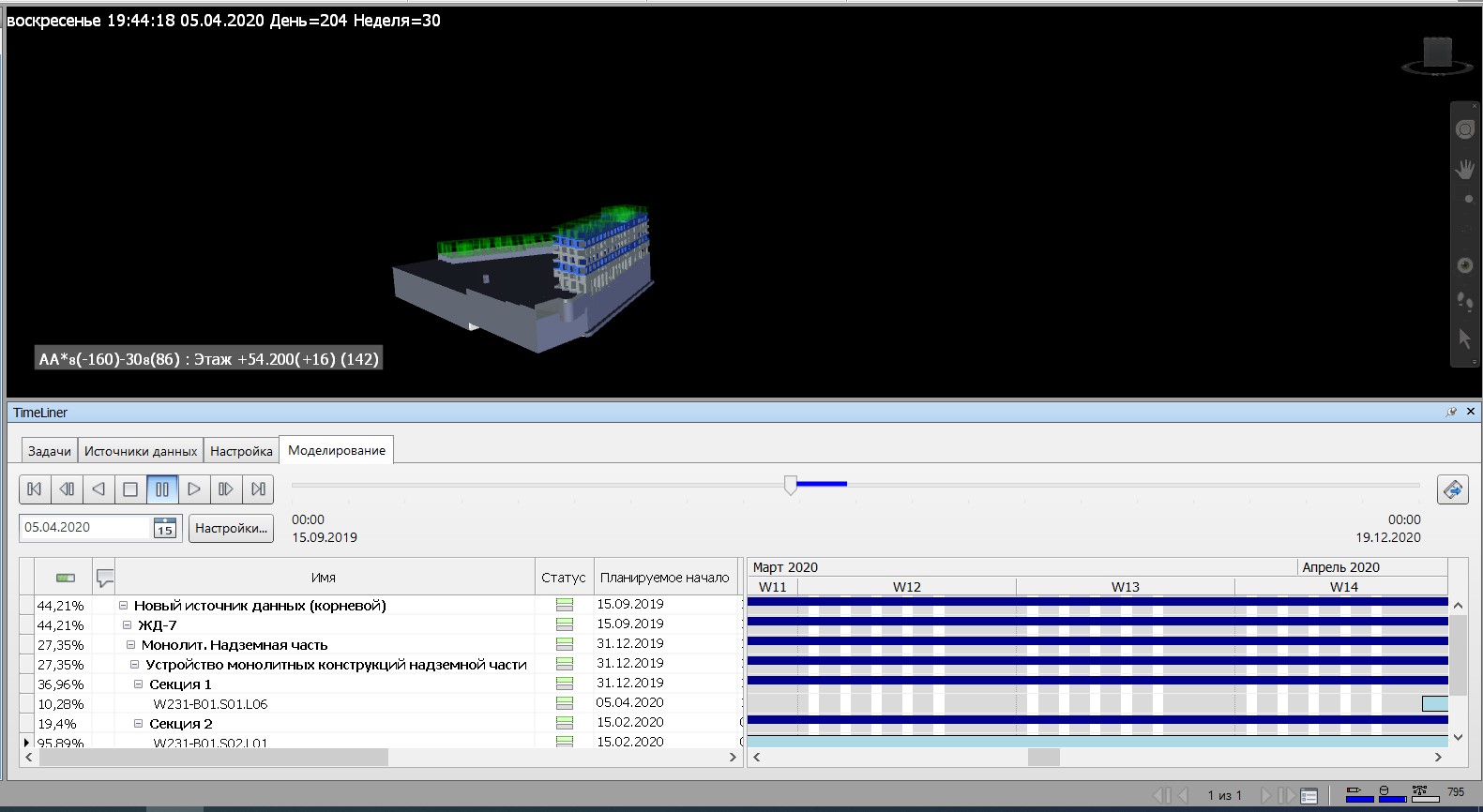The image size is (1483, 812).
Task: Stop the TimeLiner simulation
Action: (130, 489)
